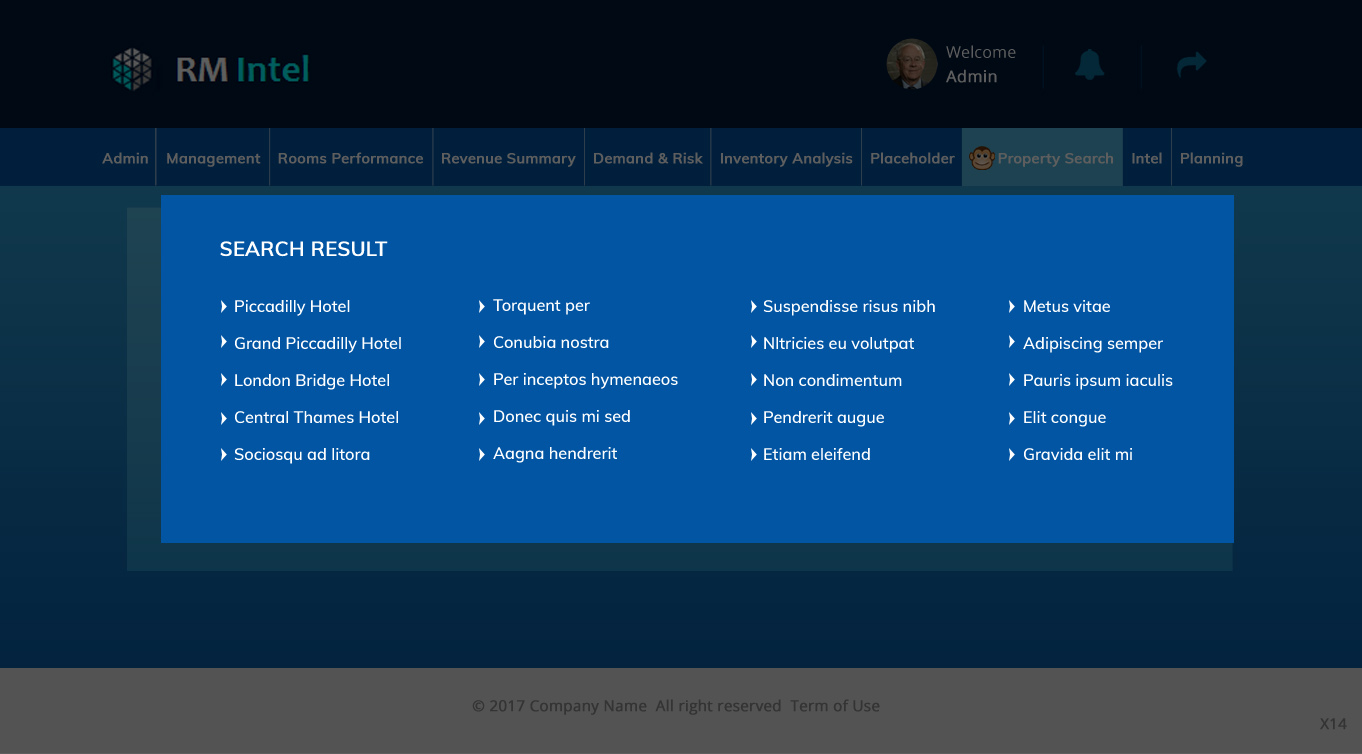The image size is (1362, 754).
Task: Expand the Piccadilly Hotel result chevron
Action: 223,306
